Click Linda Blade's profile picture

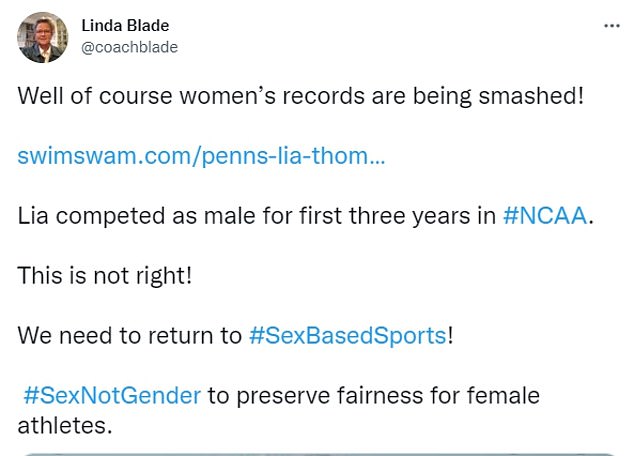coord(42,37)
